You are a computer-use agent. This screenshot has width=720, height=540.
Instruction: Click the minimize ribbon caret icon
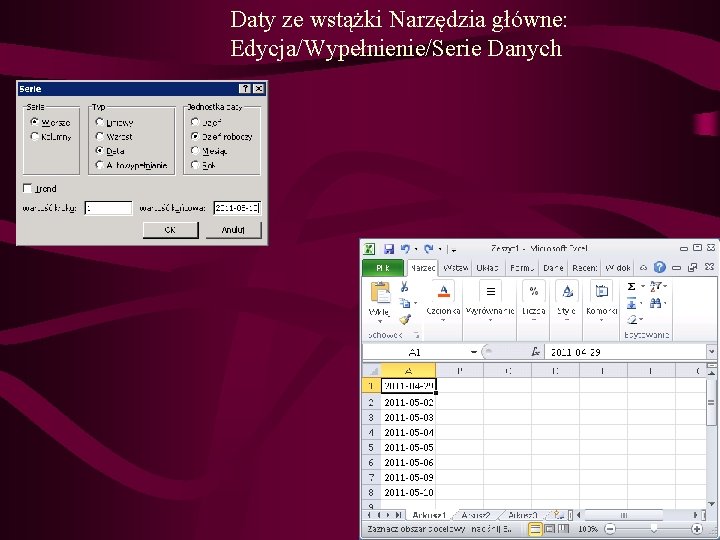click(643, 268)
